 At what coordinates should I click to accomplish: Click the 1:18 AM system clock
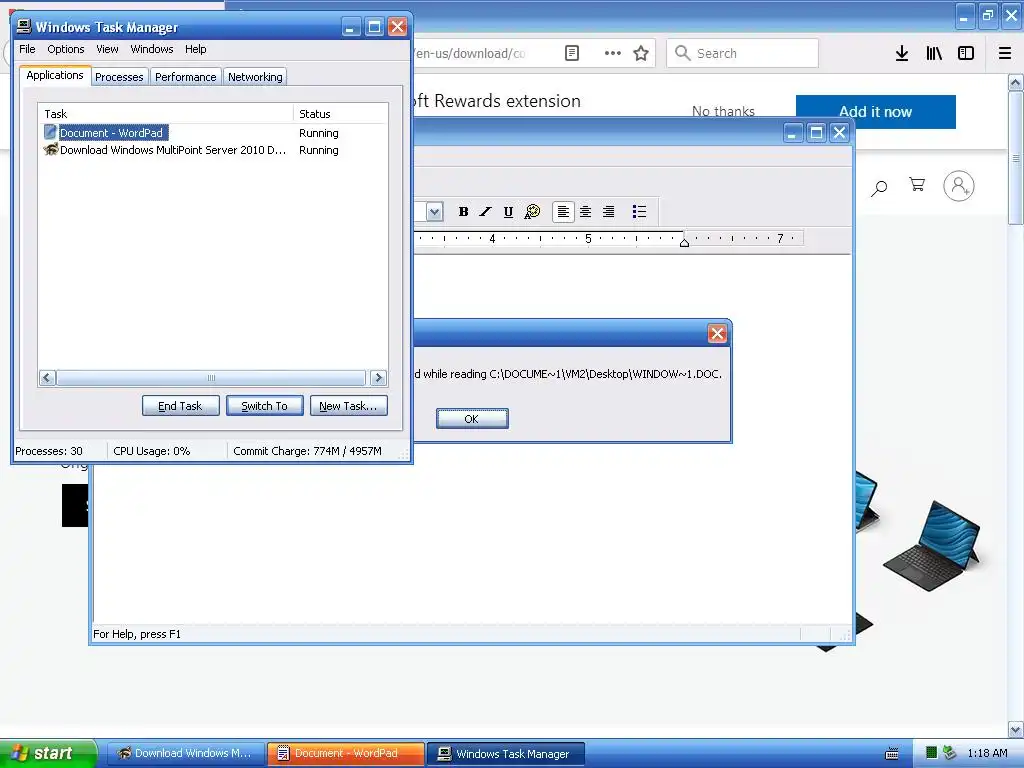click(x=987, y=753)
